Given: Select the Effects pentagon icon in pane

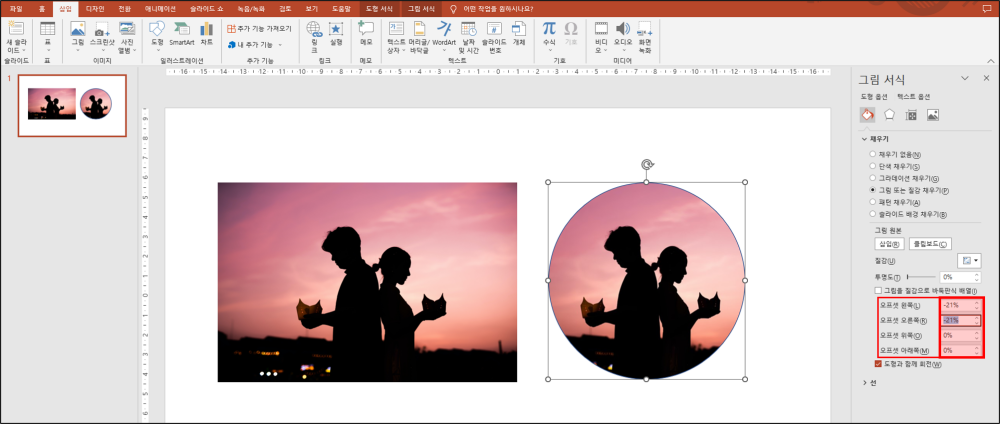Looking at the screenshot, I should click(x=890, y=115).
